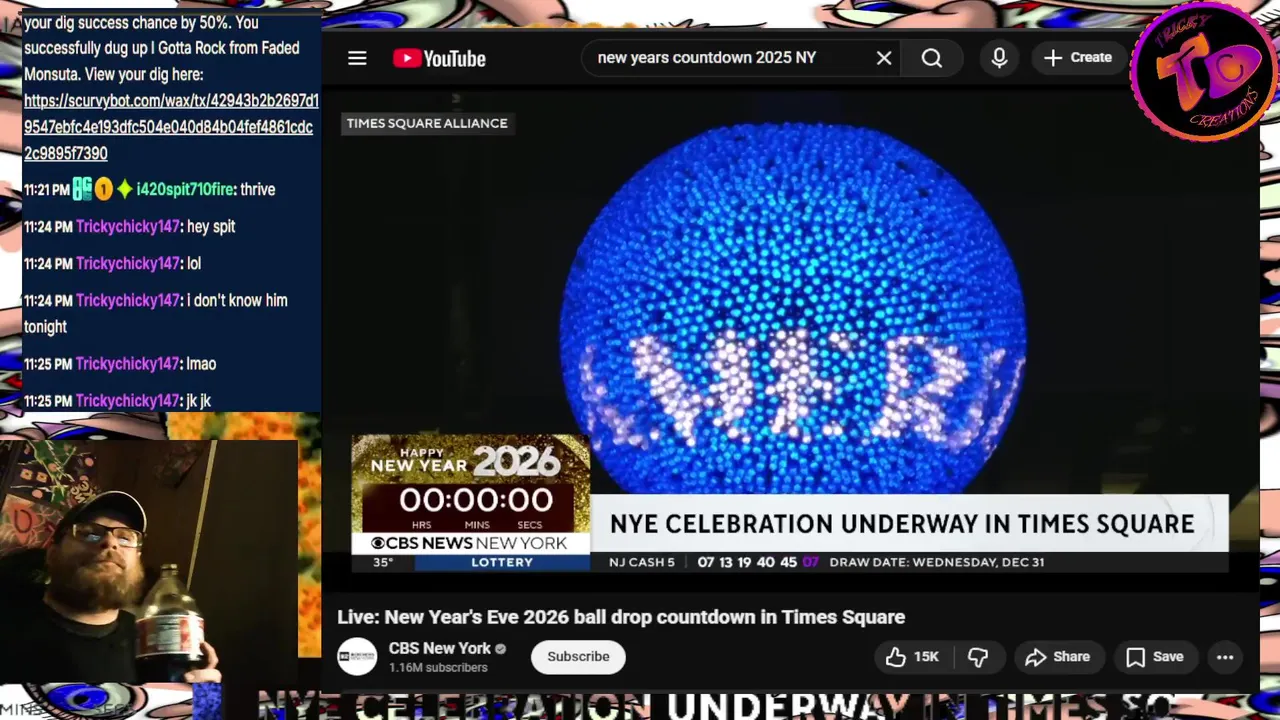Image resolution: width=1280 pixels, height=720 pixels.
Task: Go to the YouTube home logo
Action: [x=439, y=58]
